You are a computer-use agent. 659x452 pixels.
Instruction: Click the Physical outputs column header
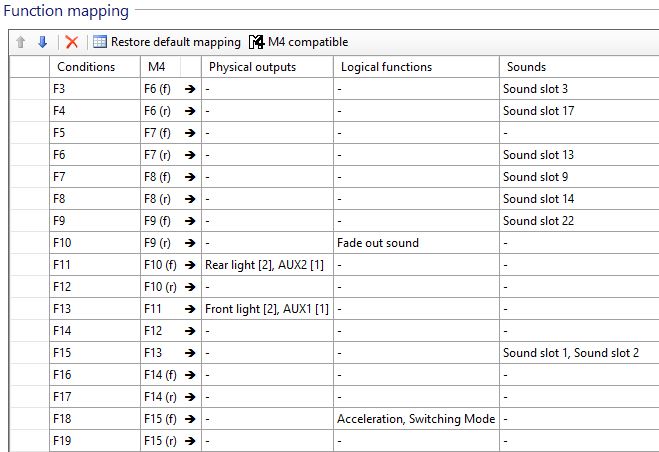[x=252, y=67]
